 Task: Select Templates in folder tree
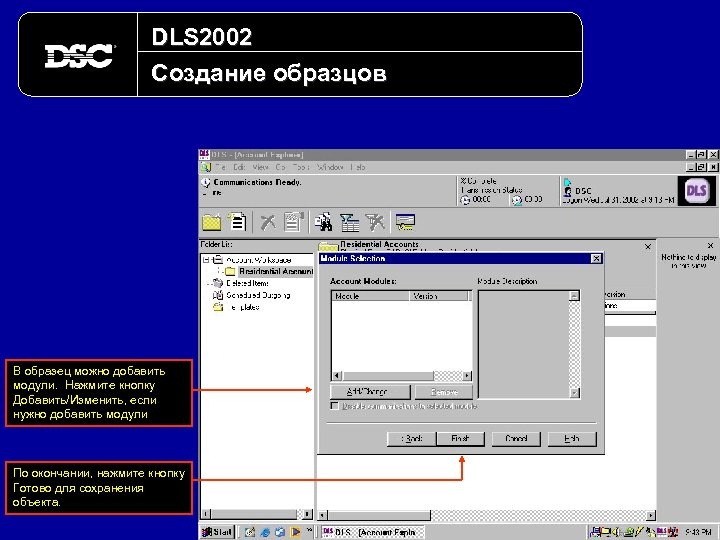[242, 307]
